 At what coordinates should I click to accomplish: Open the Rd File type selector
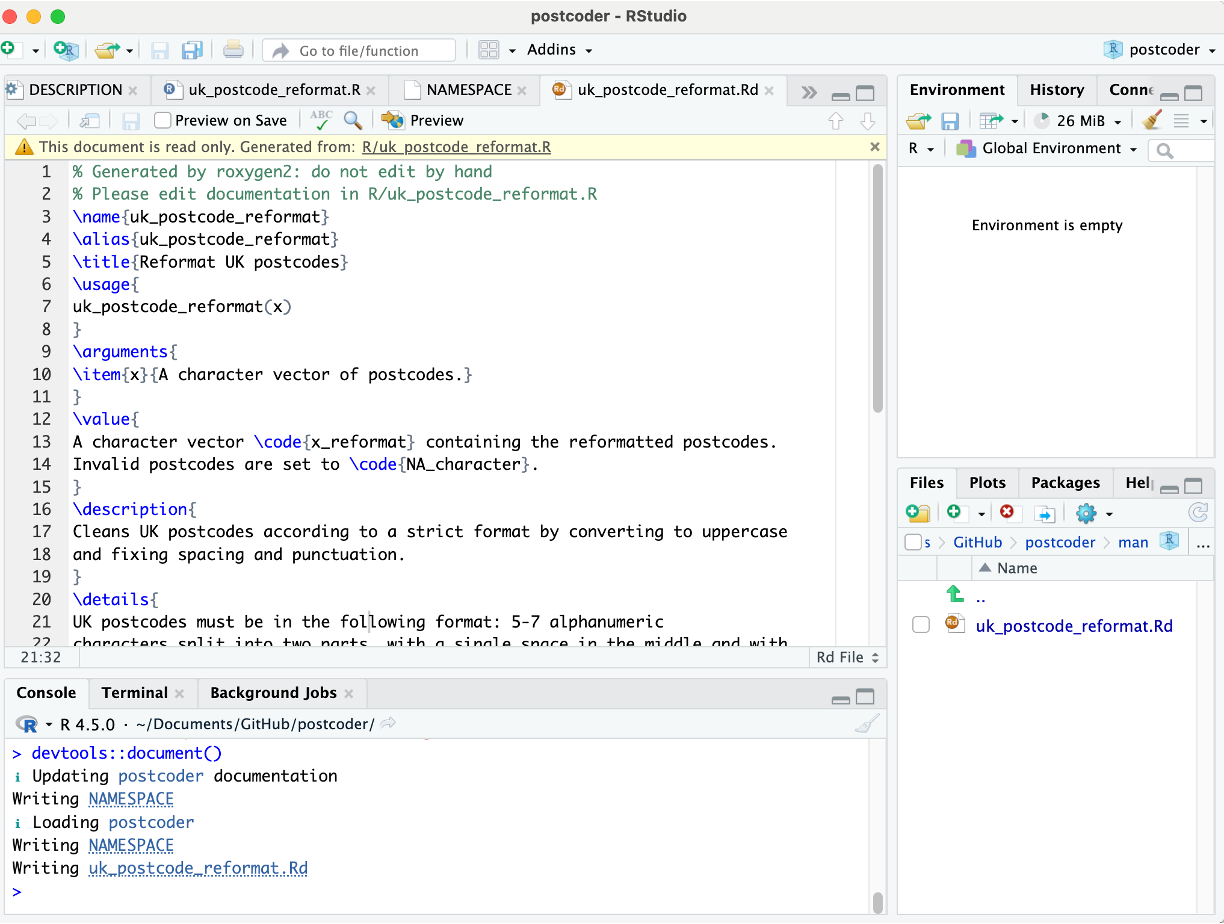[x=848, y=657]
